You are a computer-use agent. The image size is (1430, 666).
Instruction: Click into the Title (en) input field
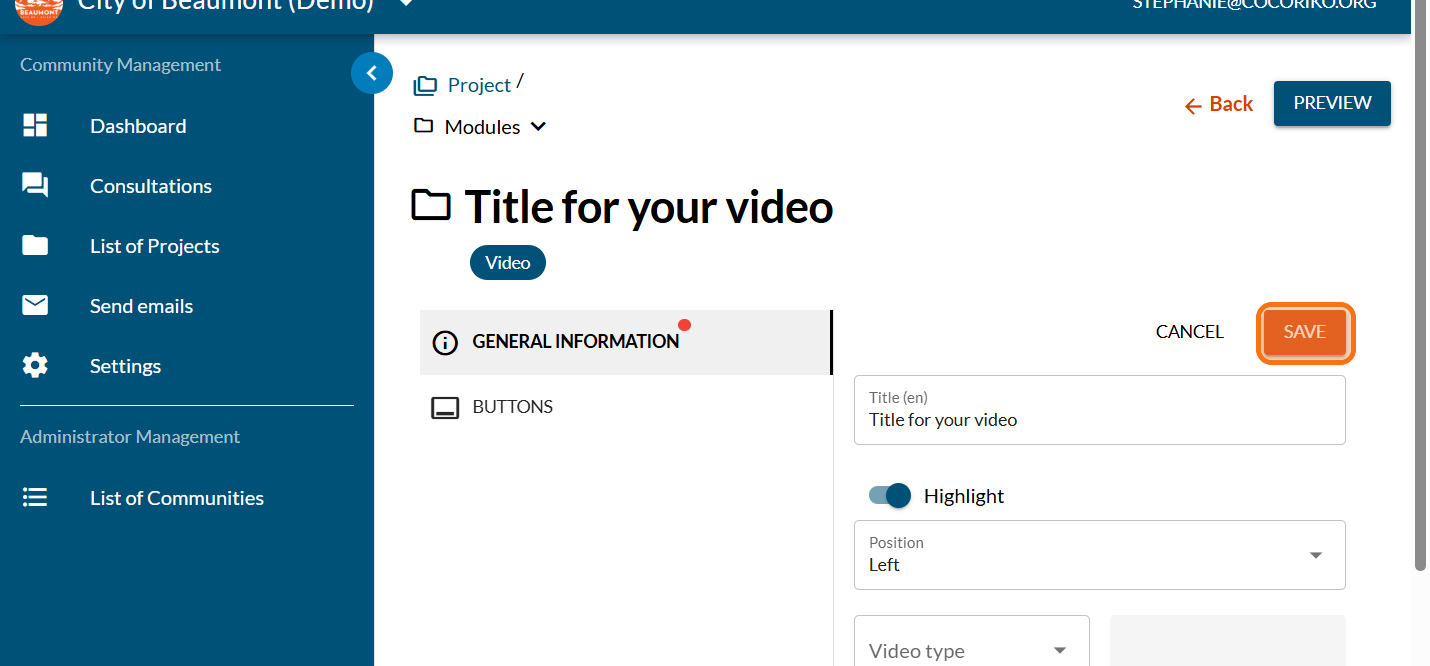[1099, 420]
